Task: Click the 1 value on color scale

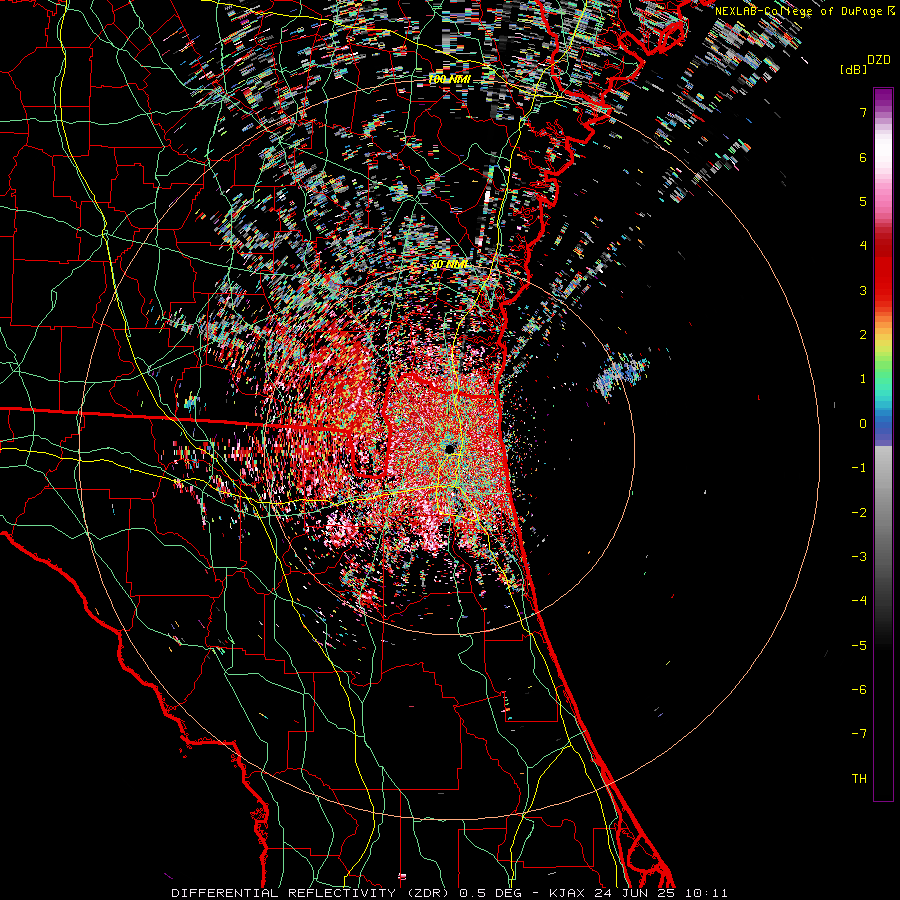Action: pyautogui.click(x=863, y=379)
